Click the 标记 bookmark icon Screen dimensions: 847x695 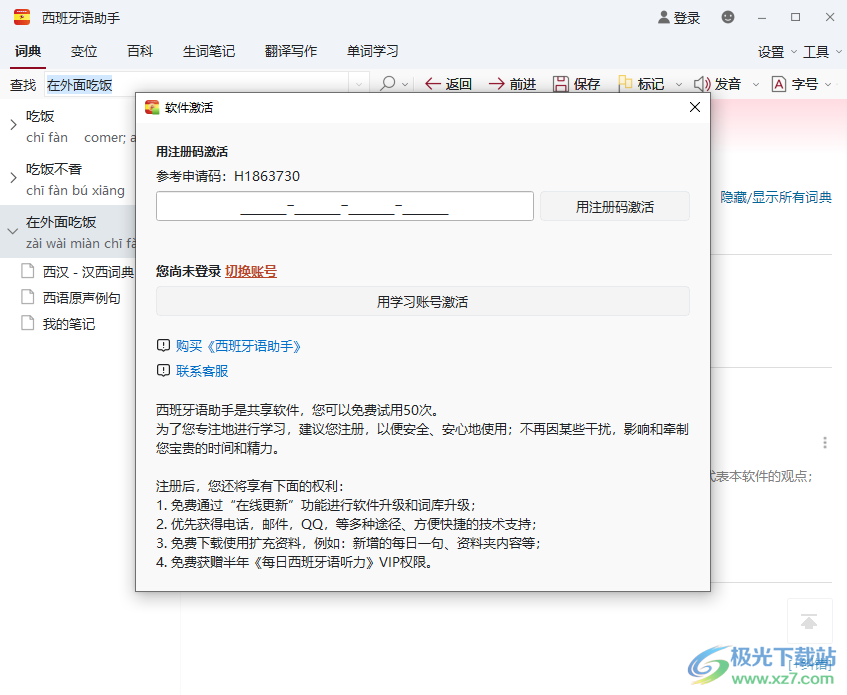(625, 83)
